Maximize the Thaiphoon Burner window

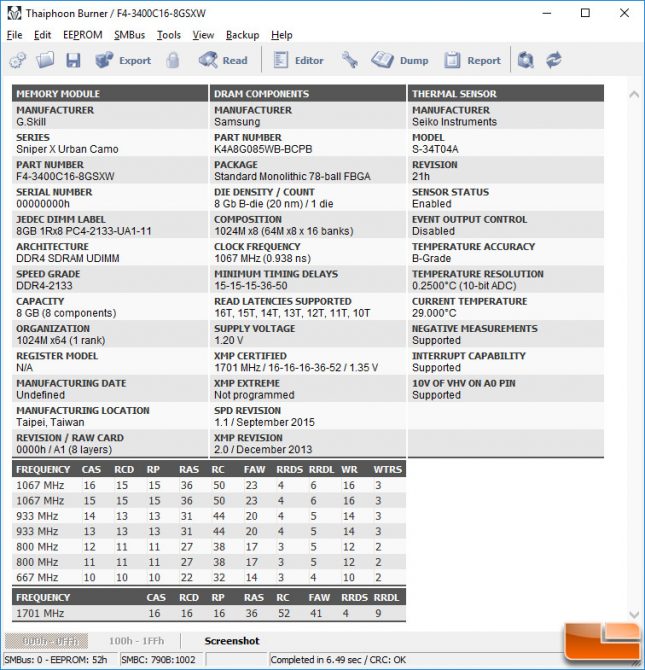pyautogui.click(x=585, y=13)
